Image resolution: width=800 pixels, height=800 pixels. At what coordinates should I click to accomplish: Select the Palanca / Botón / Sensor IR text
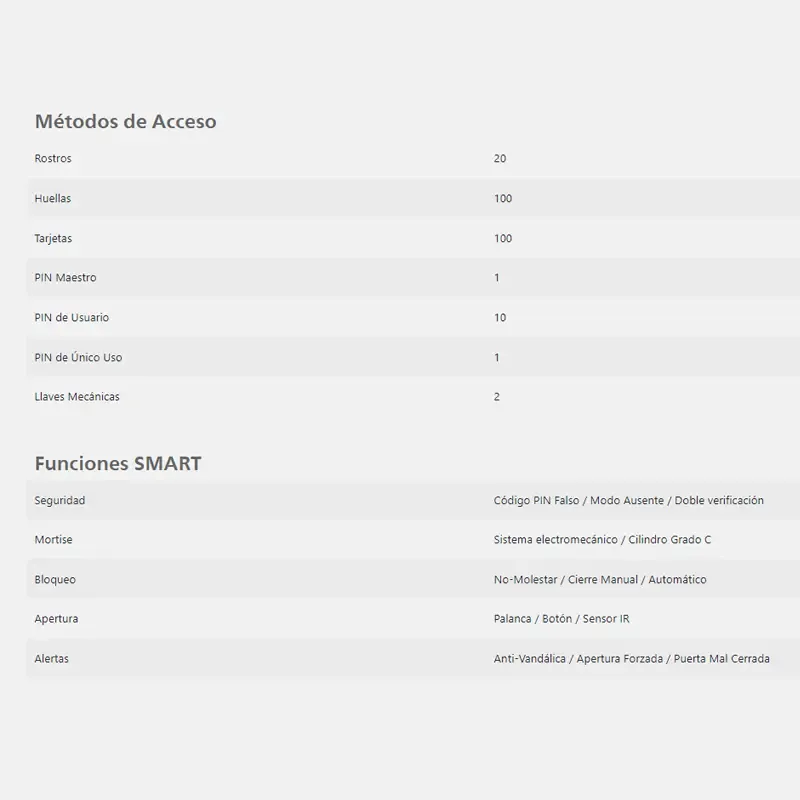coord(561,618)
